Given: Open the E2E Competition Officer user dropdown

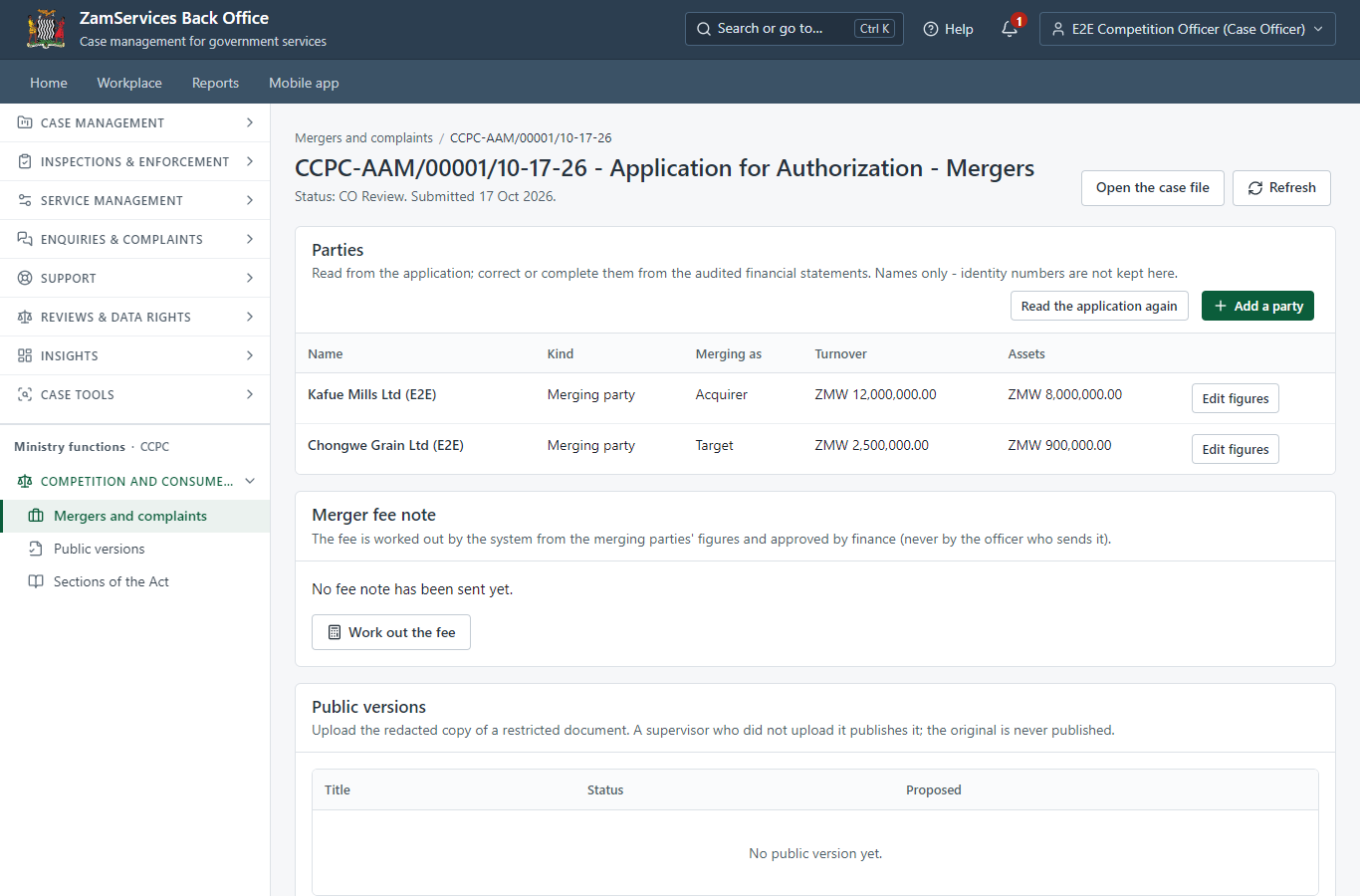Looking at the screenshot, I should [1188, 29].
